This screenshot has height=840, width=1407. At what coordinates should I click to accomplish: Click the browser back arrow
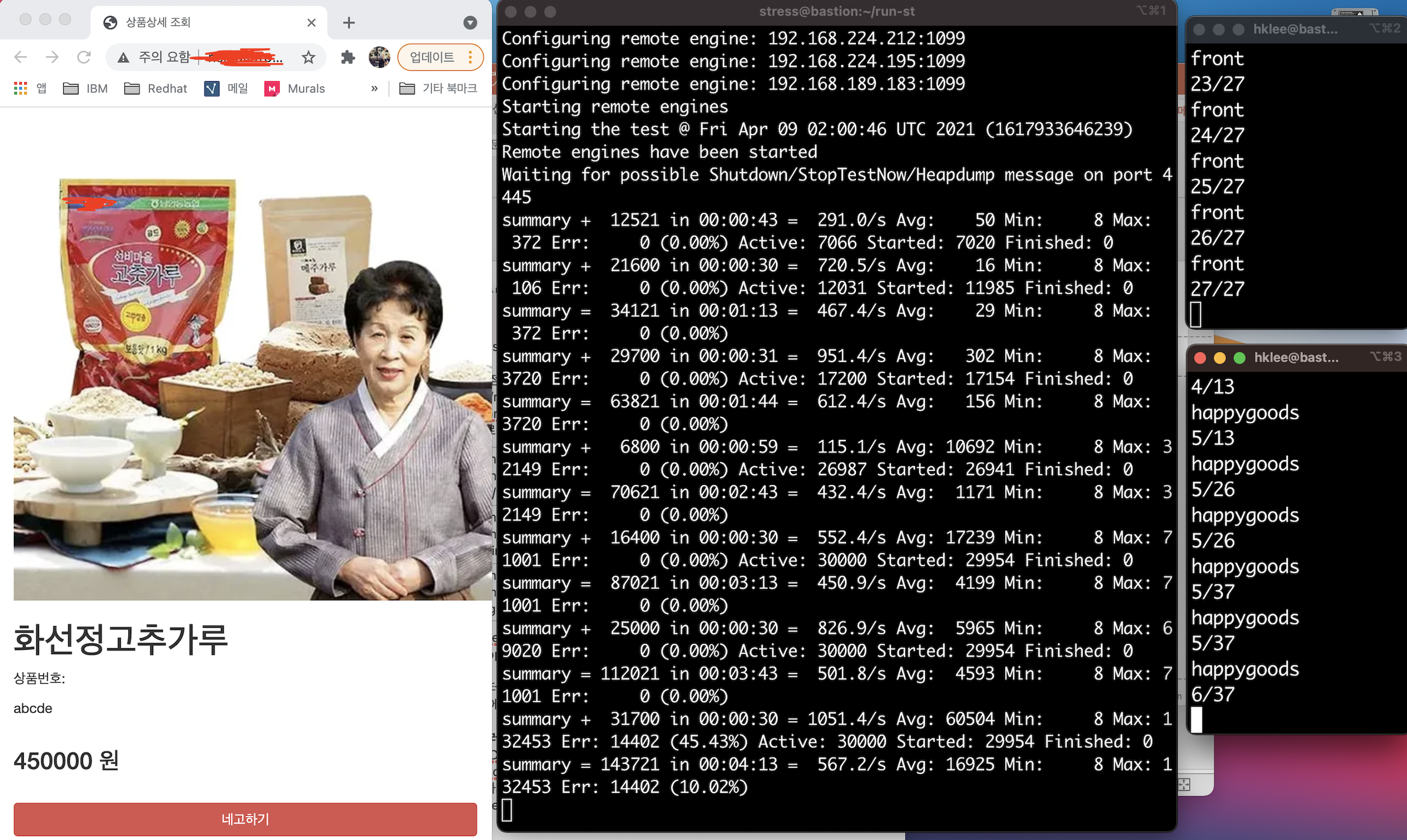tap(21, 56)
